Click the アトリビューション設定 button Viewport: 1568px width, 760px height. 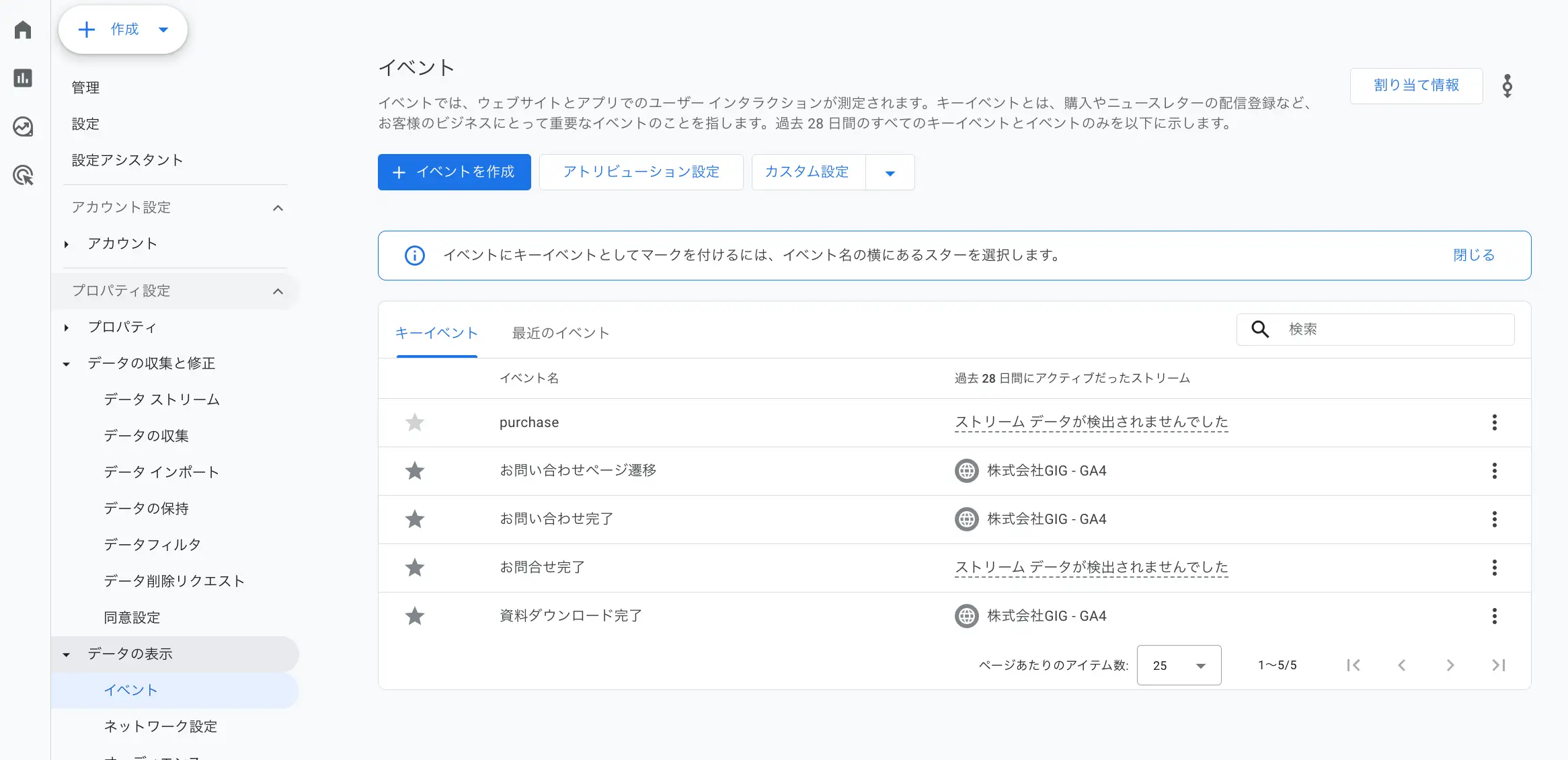[641, 172]
